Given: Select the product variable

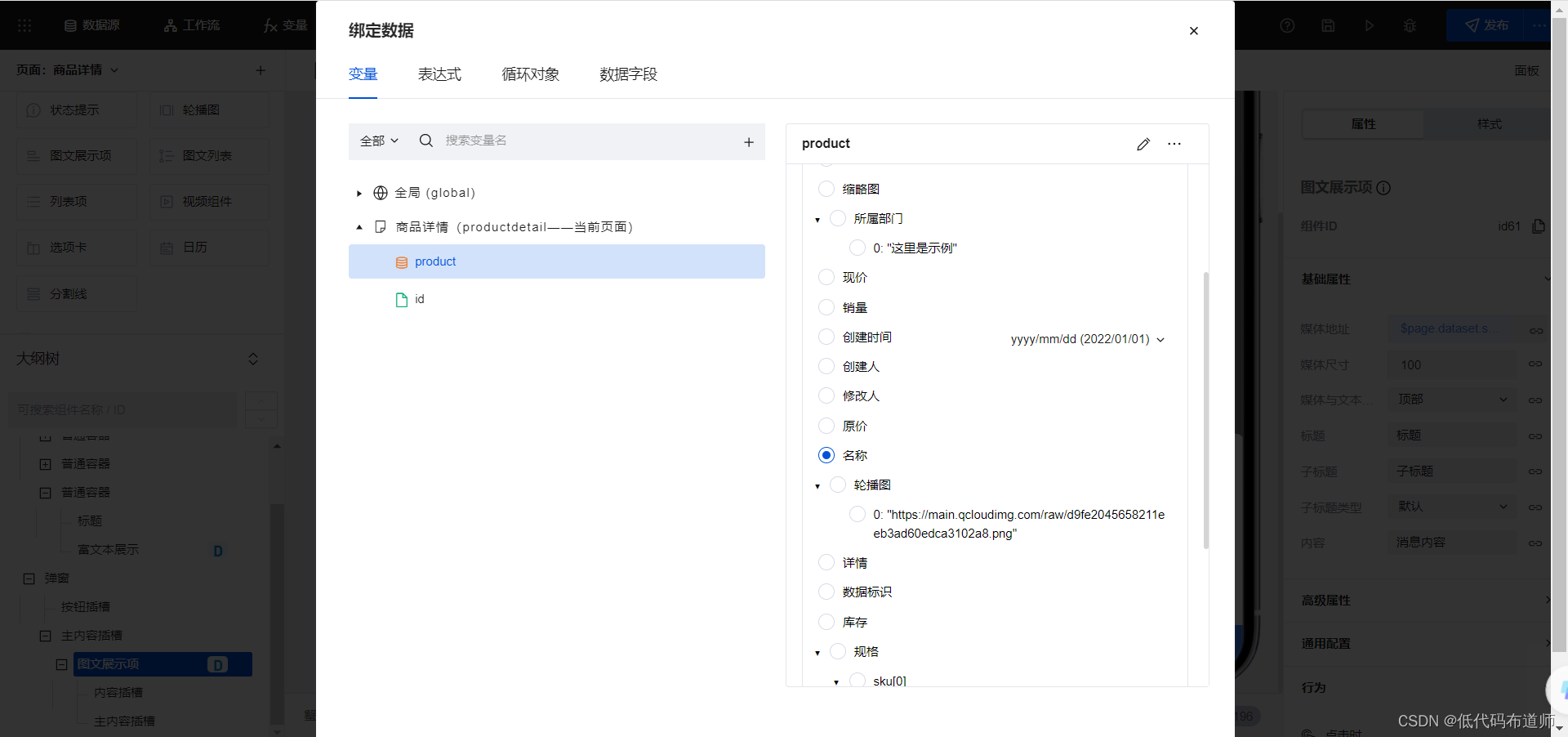Looking at the screenshot, I should tap(556, 261).
